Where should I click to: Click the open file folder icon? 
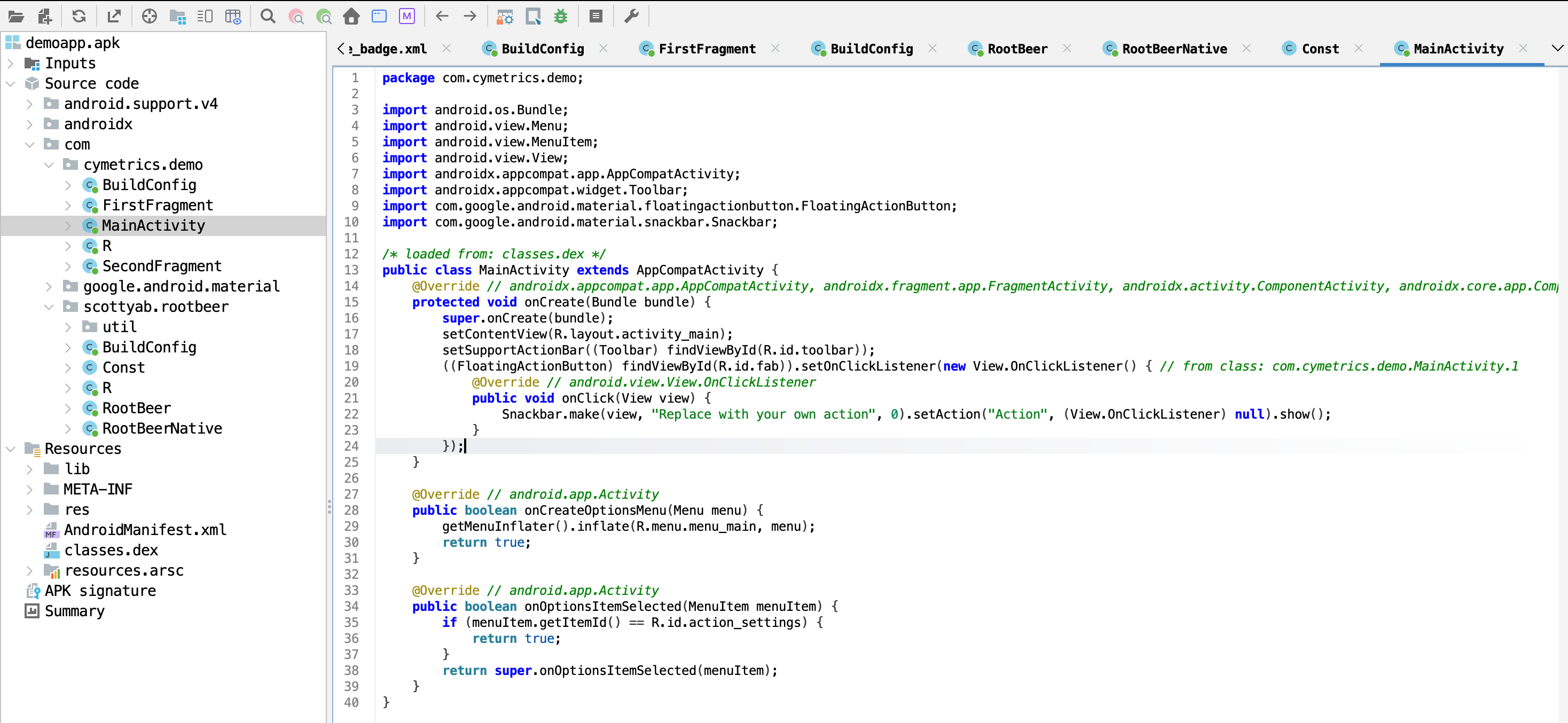coord(16,17)
